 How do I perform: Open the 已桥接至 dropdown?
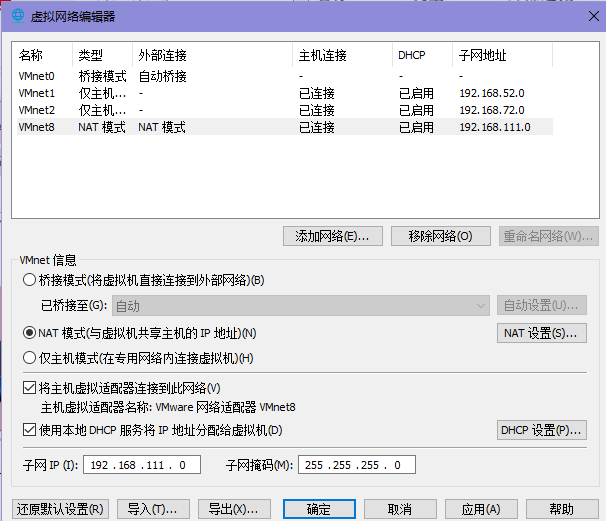301,306
